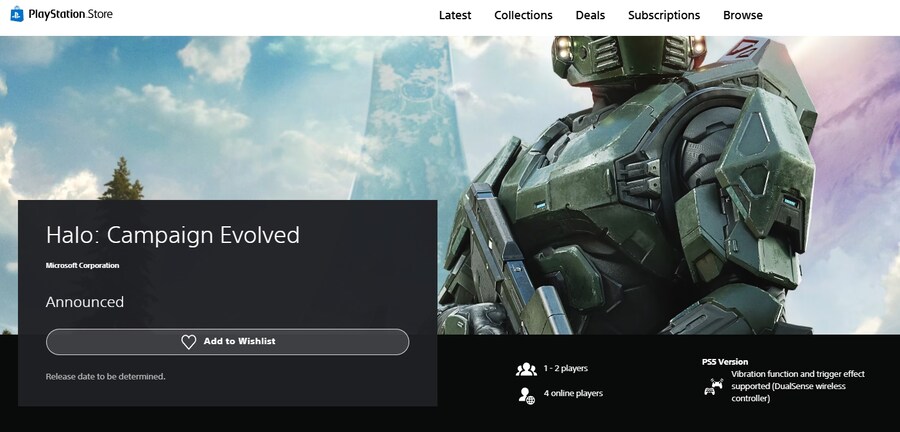Click the DualSense controller icon
Image resolution: width=900 pixels, height=432 pixels.
click(x=714, y=386)
